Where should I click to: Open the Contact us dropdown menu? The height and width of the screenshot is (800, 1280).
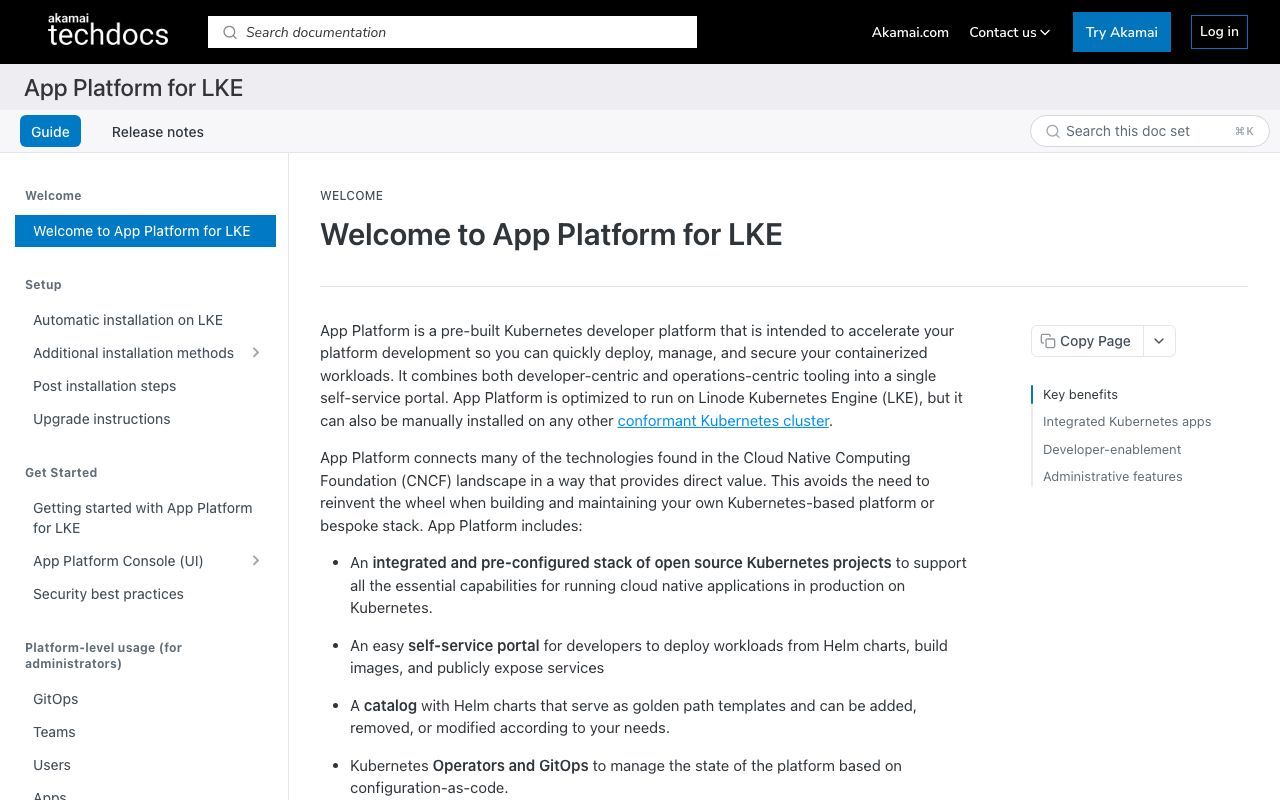click(x=1010, y=32)
